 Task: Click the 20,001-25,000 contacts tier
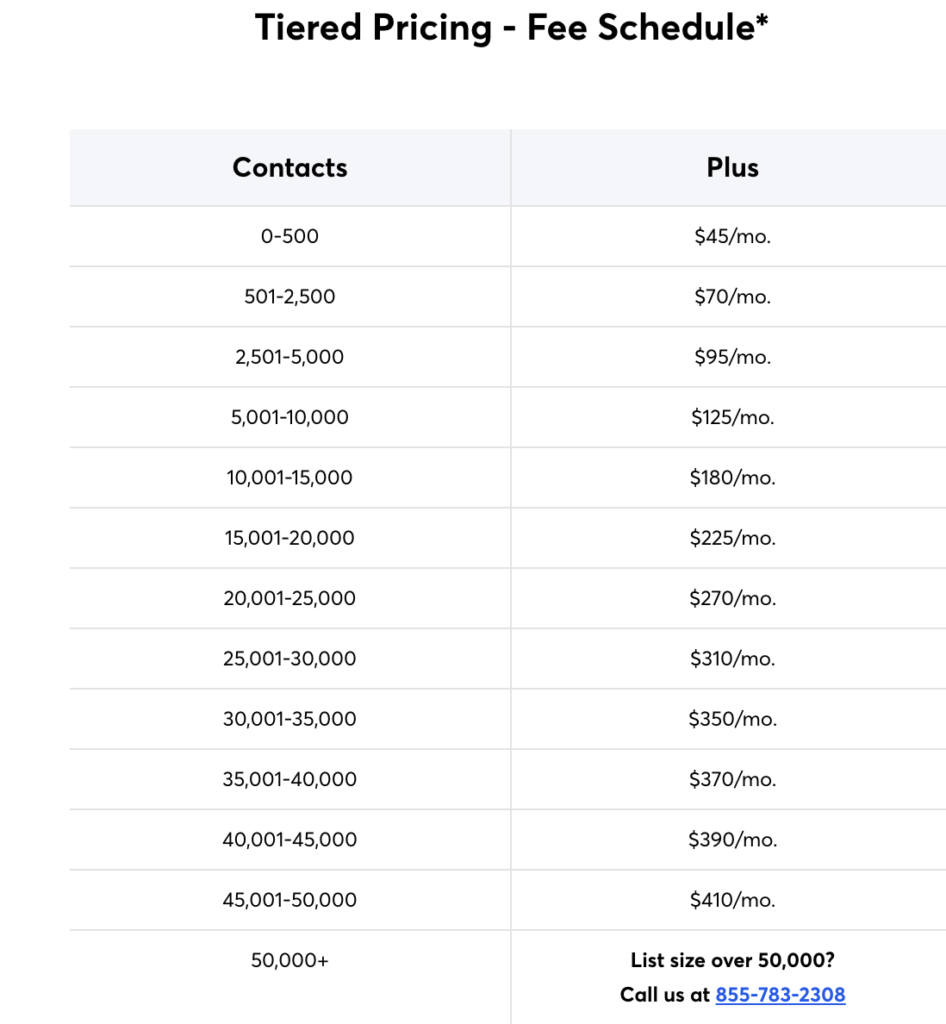[x=290, y=598]
